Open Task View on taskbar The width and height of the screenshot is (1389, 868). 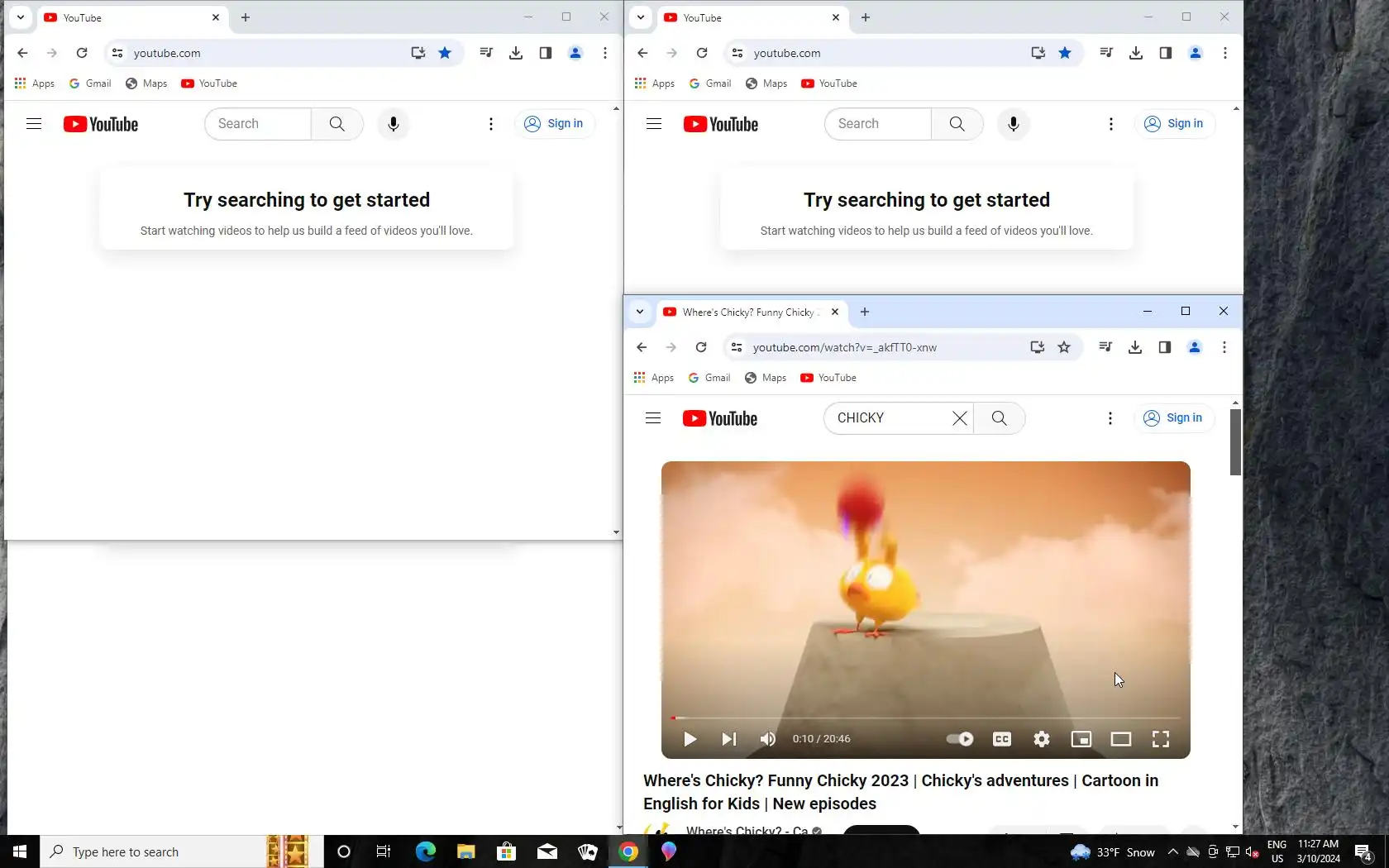pyautogui.click(x=384, y=851)
